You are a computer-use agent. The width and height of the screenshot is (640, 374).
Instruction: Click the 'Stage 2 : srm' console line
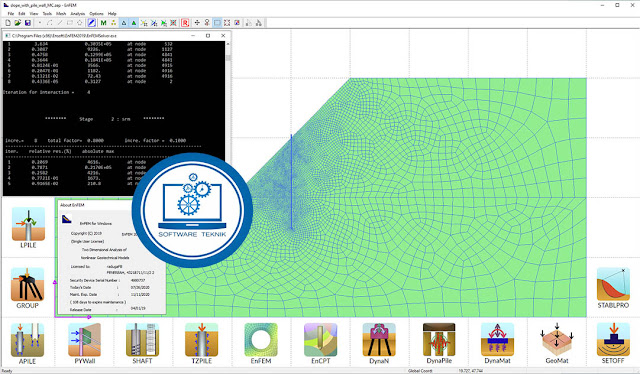[x=104, y=119]
